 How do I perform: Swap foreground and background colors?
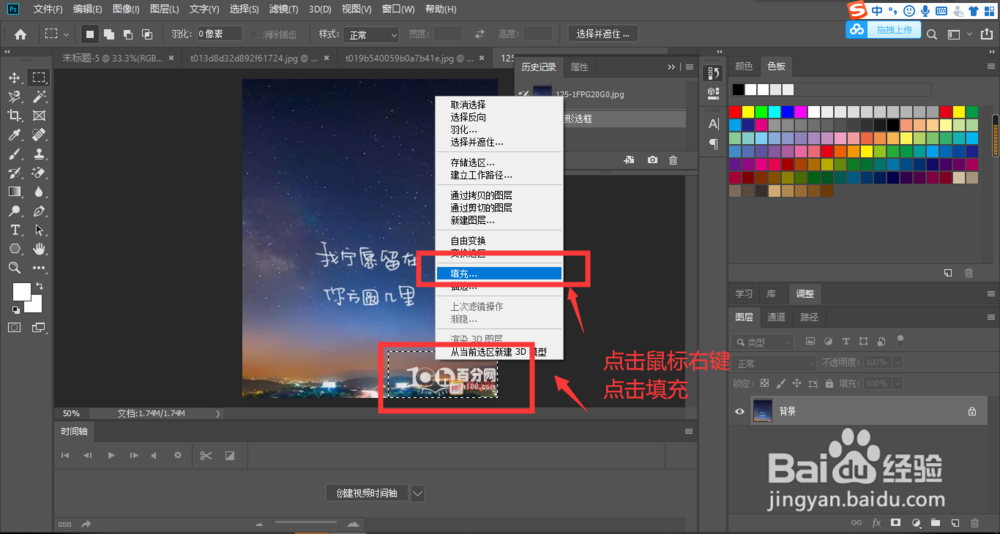pos(40,285)
